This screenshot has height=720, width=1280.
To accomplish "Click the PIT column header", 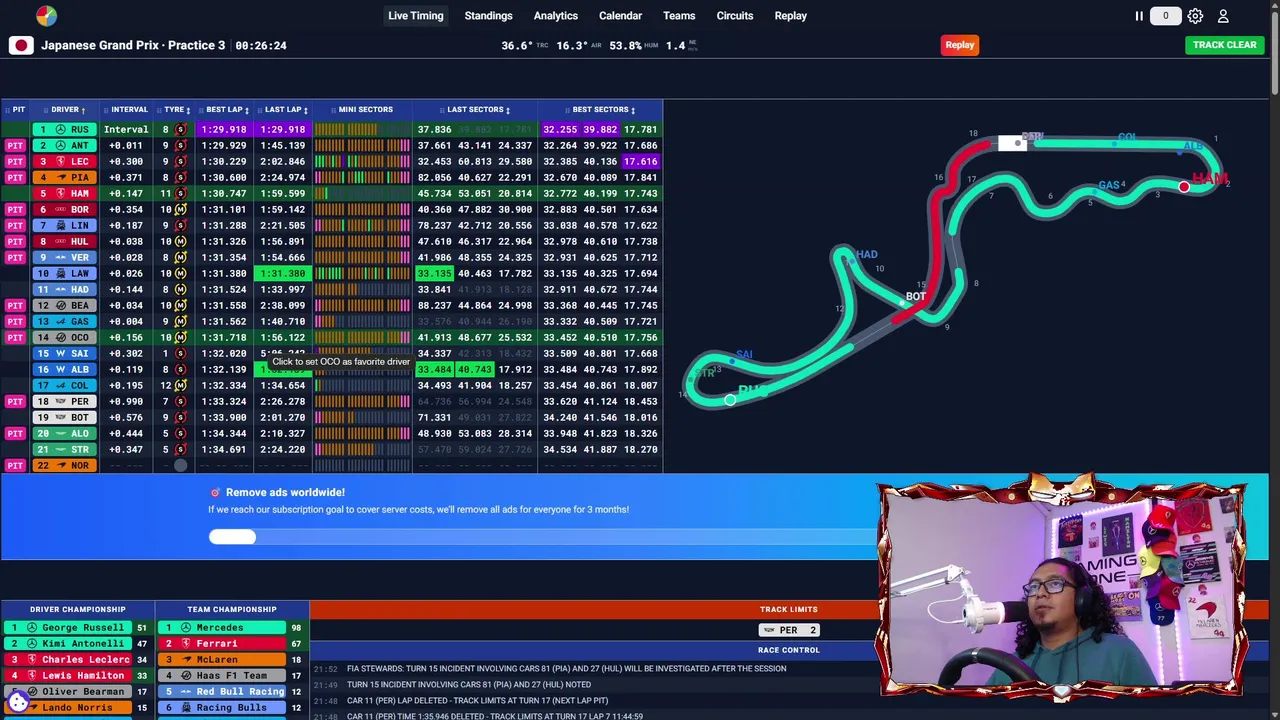I will (x=18, y=110).
